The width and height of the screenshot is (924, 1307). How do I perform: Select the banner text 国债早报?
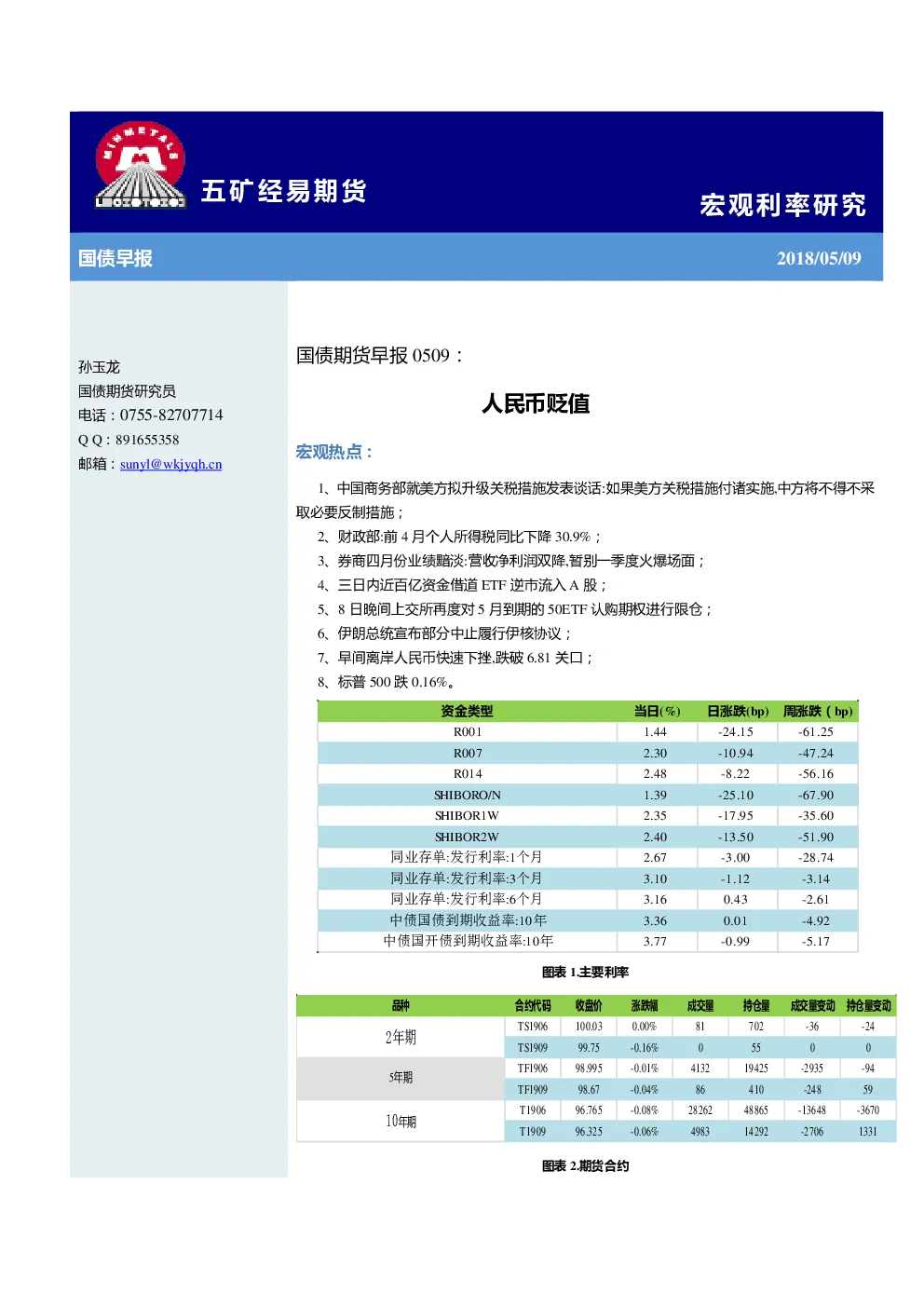tap(115, 258)
